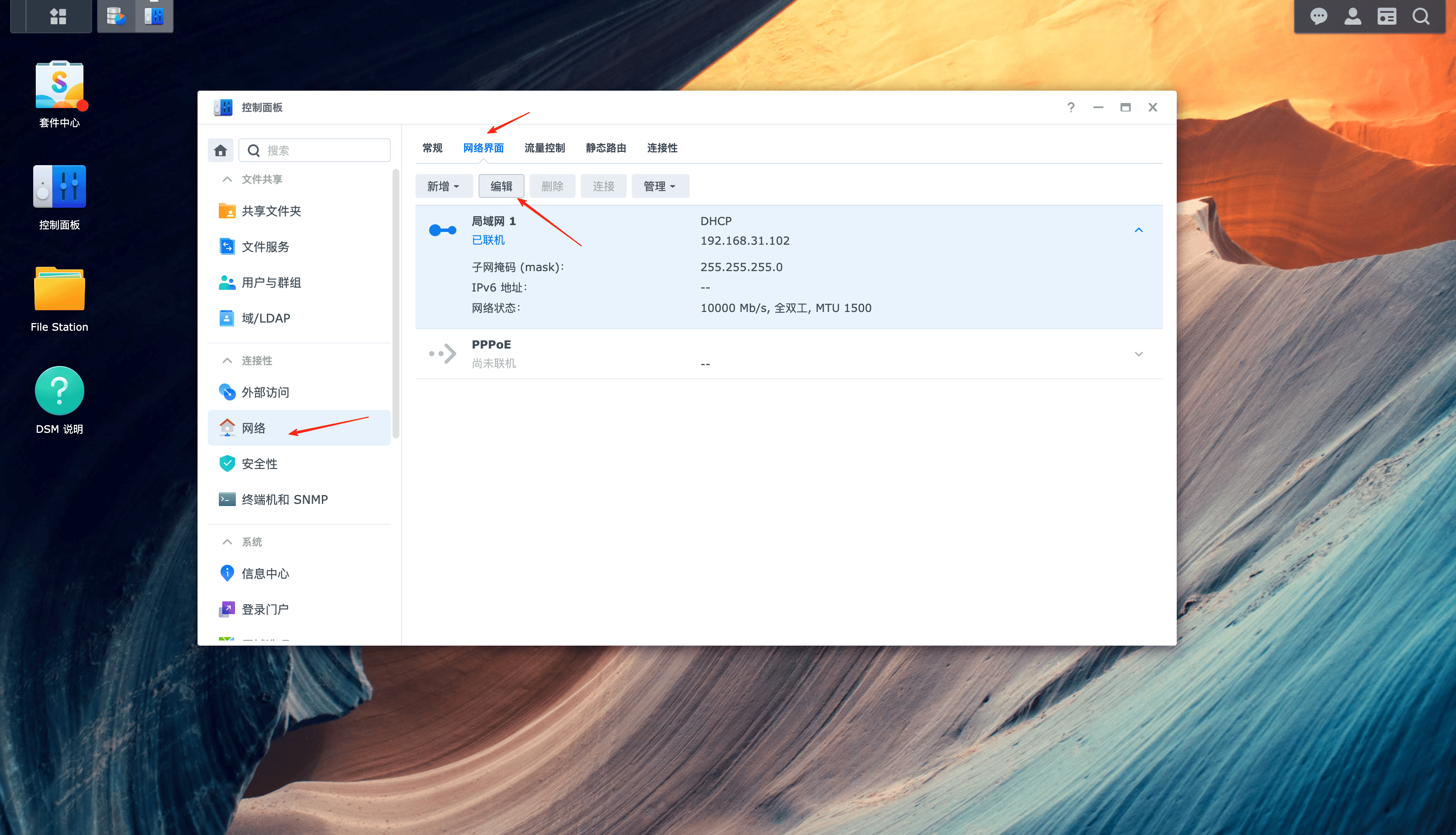The height and width of the screenshot is (835, 1456).
Task: Expand the PPPoE interface row
Action: click(1138, 354)
